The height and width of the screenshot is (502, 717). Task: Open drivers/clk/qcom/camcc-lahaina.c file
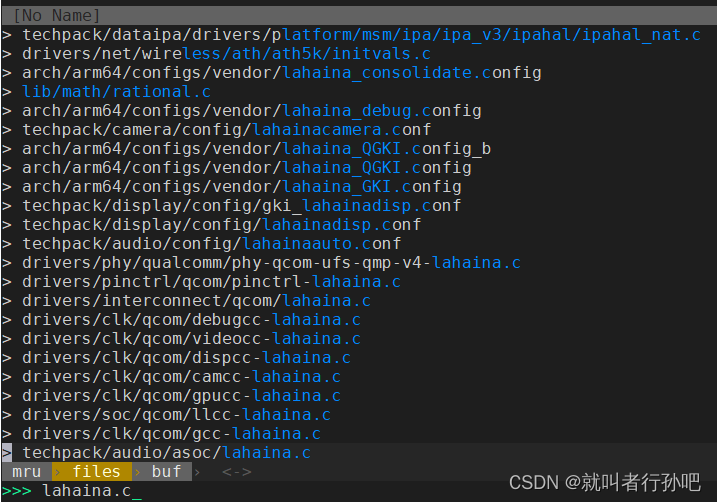click(x=182, y=377)
